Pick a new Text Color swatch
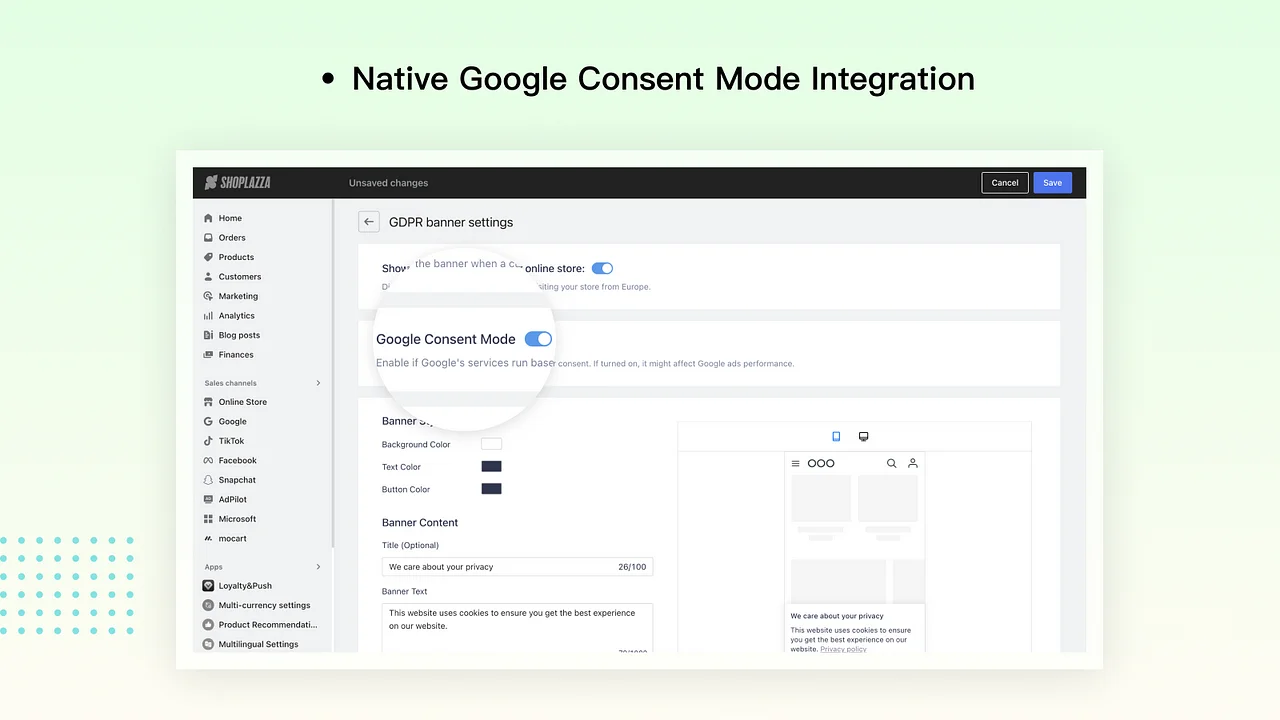This screenshot has height=720, width=1280. (x=491, y=466)
